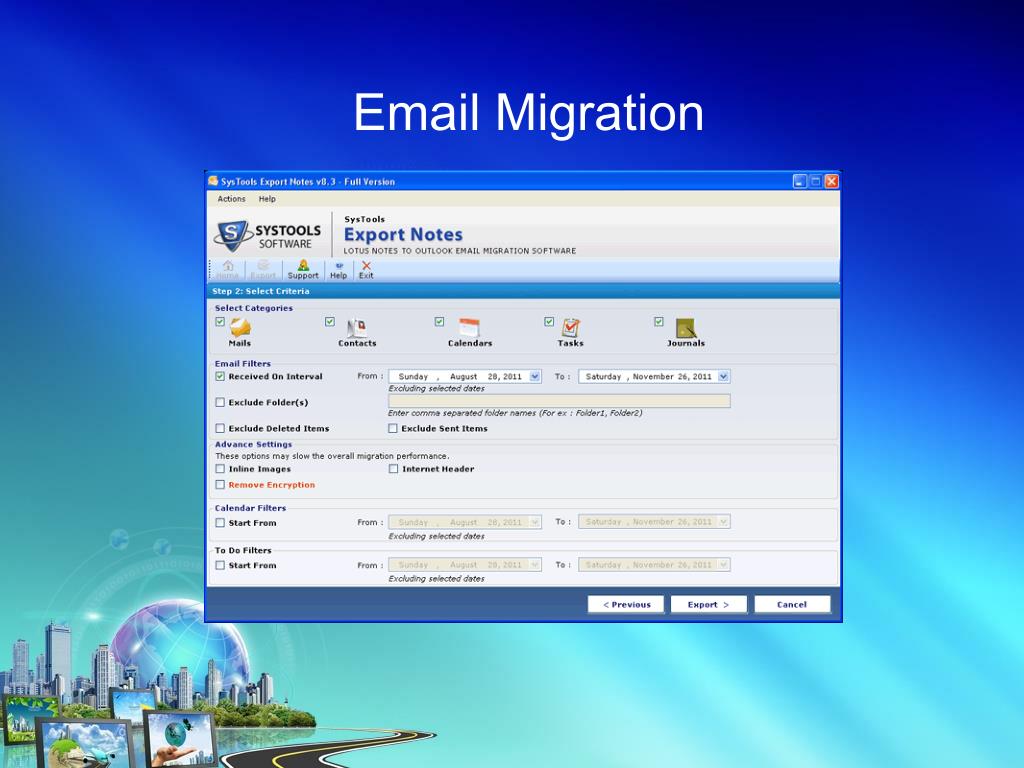Click the Tasks category icon

pyautogui.click(x=570, y=327)
